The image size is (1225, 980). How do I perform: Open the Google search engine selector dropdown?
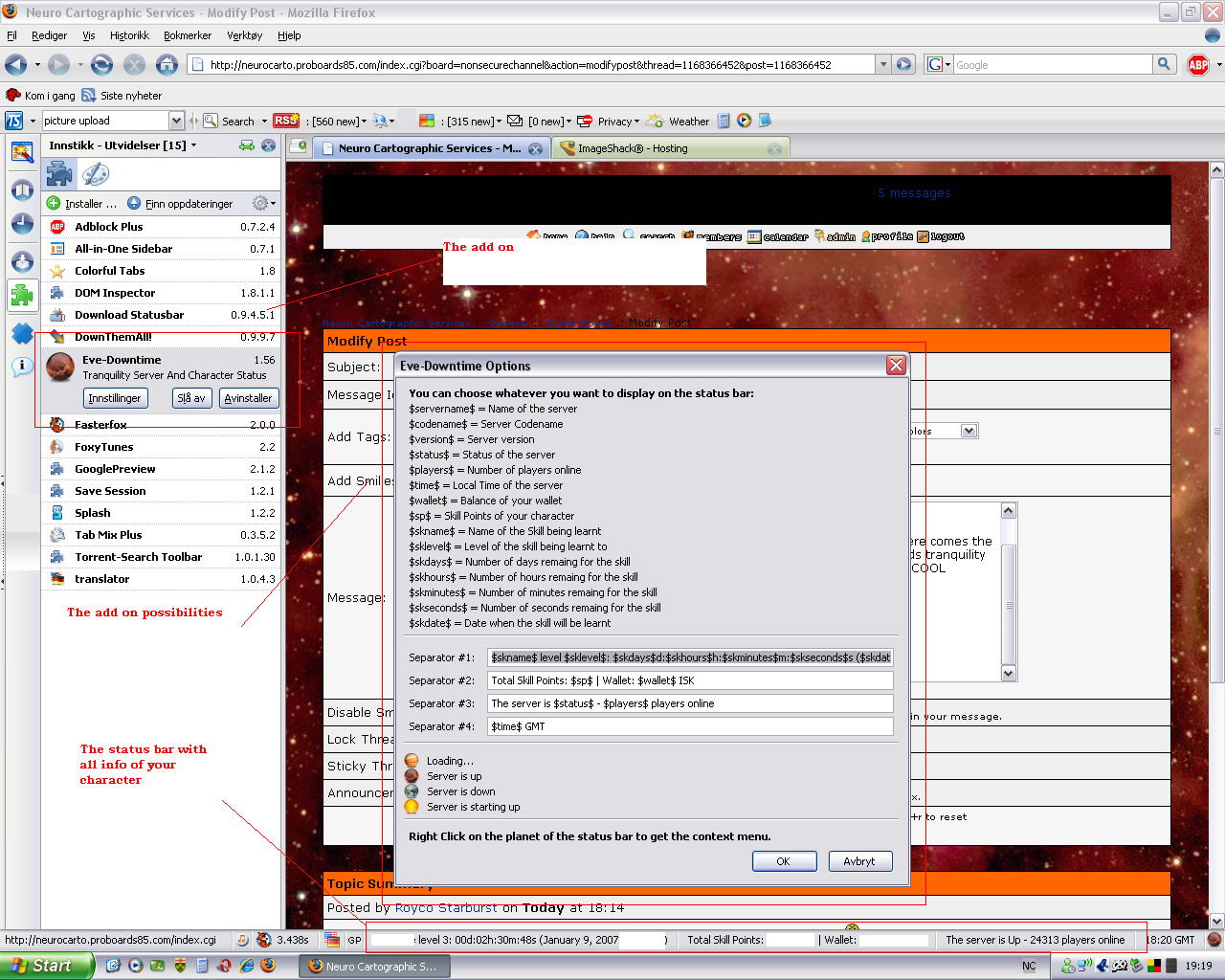[939, 65]
